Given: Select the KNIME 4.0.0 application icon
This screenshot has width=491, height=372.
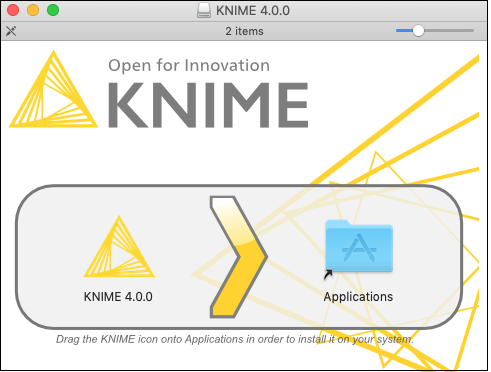Looking at the screenshot, I should pyautogui.click(x=119, y=247).
